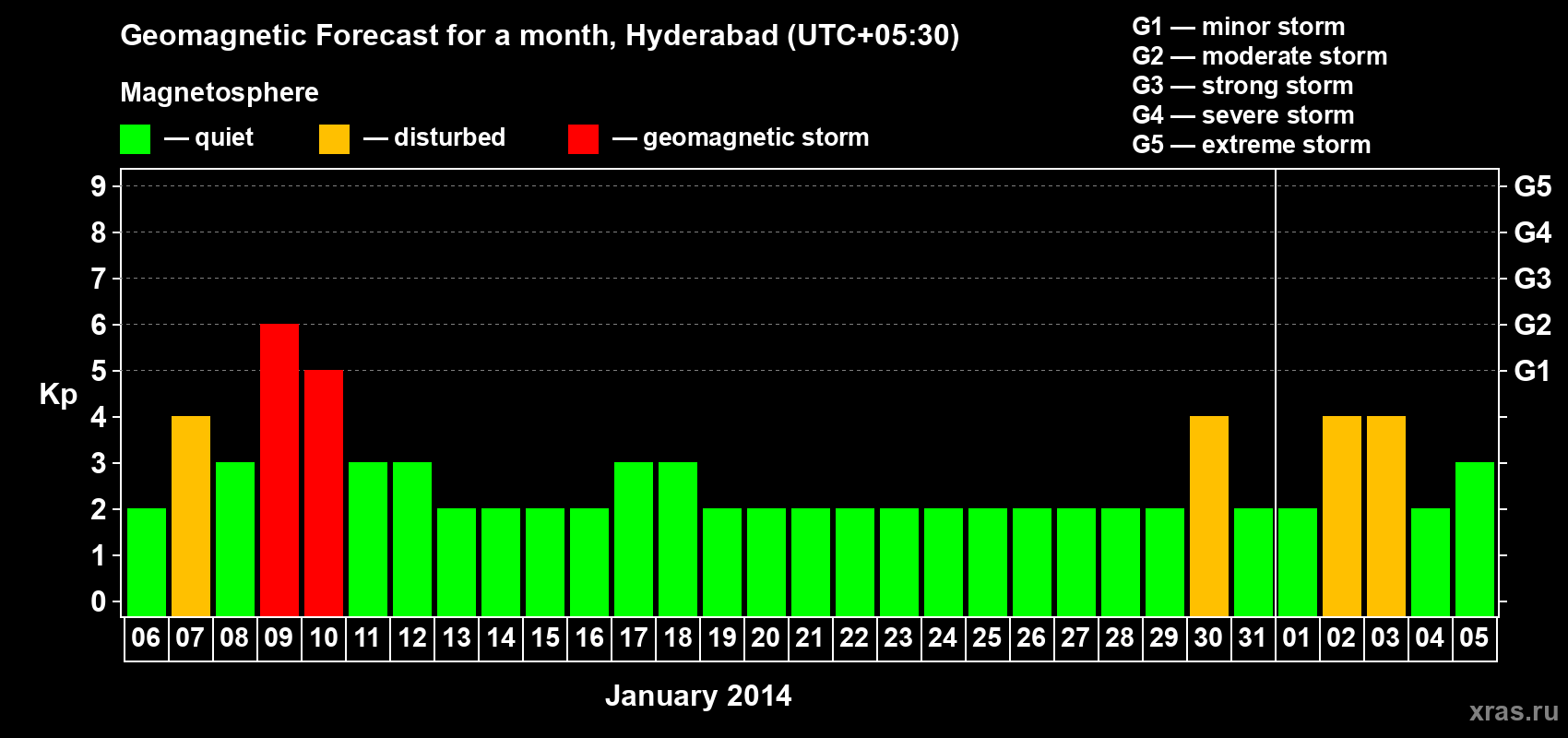Click the 'G3' right axis label
Viewport: 1568px width, 738px height.
click(x=1533, y=279)
